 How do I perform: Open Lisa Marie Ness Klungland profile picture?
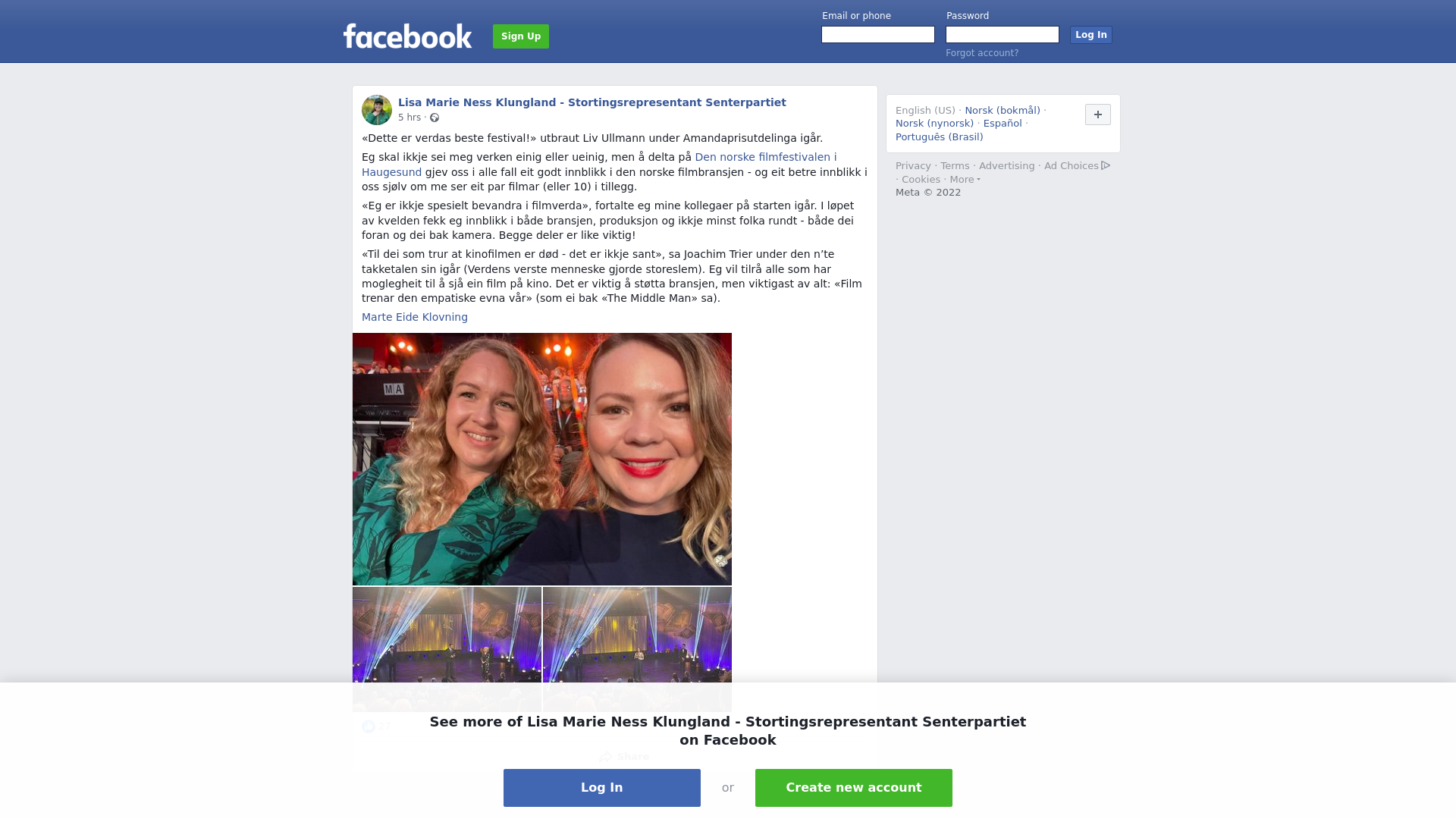point(377,110)
